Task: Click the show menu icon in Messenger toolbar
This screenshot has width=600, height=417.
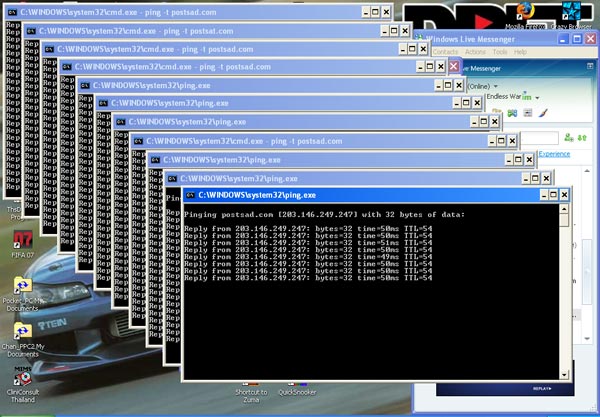Action: point(528,113)
